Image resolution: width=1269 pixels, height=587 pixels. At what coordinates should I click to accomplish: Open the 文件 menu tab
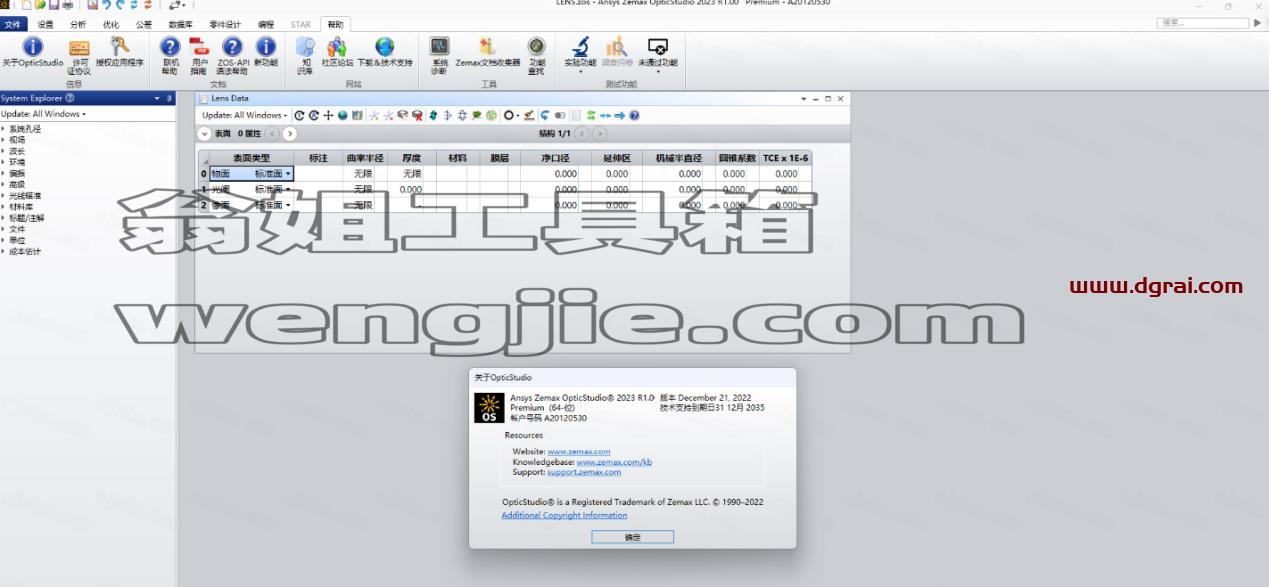[12, 24]
